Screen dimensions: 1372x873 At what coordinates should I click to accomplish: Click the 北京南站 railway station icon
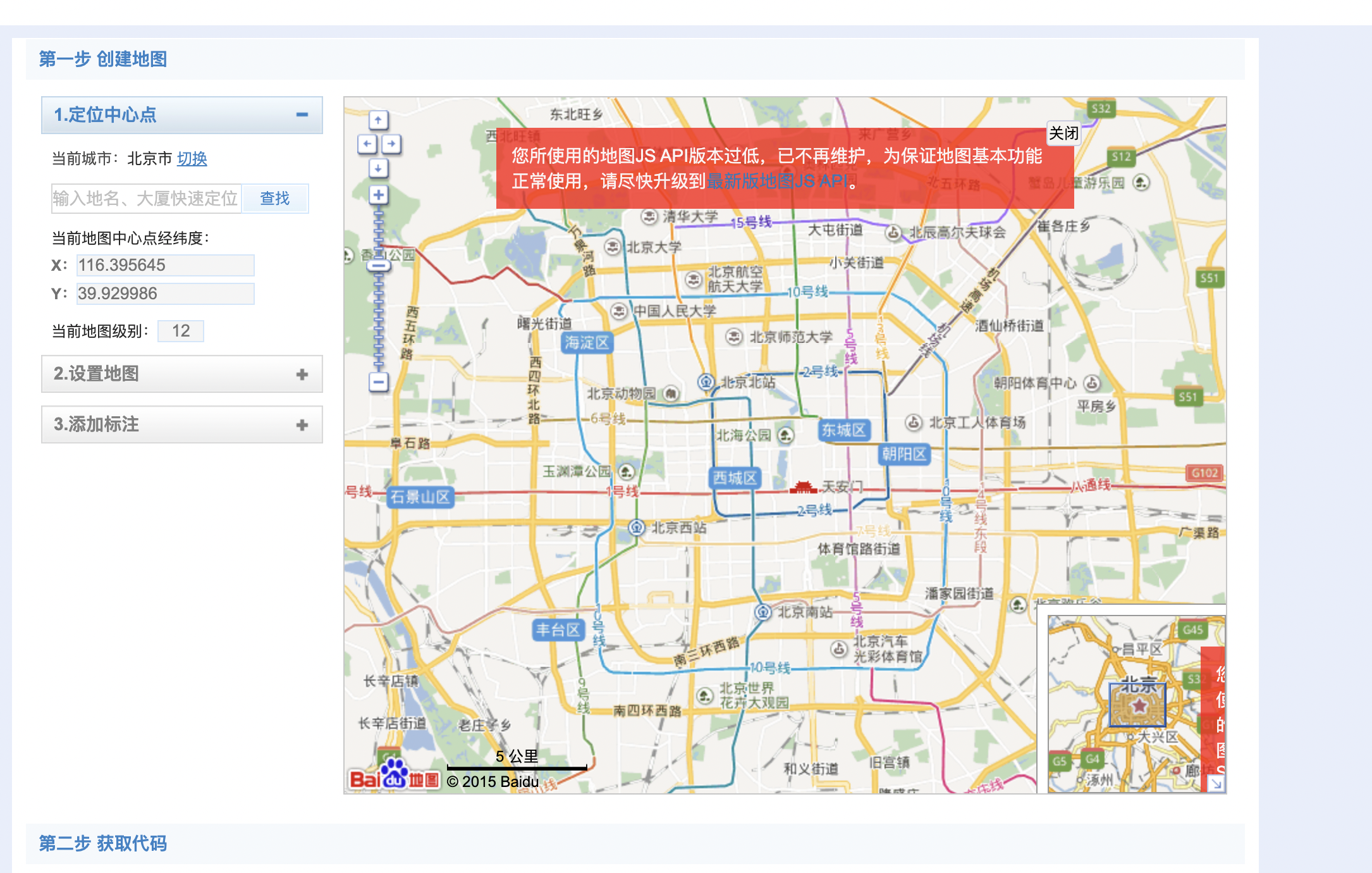pyautogui.click(x=763, y=612)
